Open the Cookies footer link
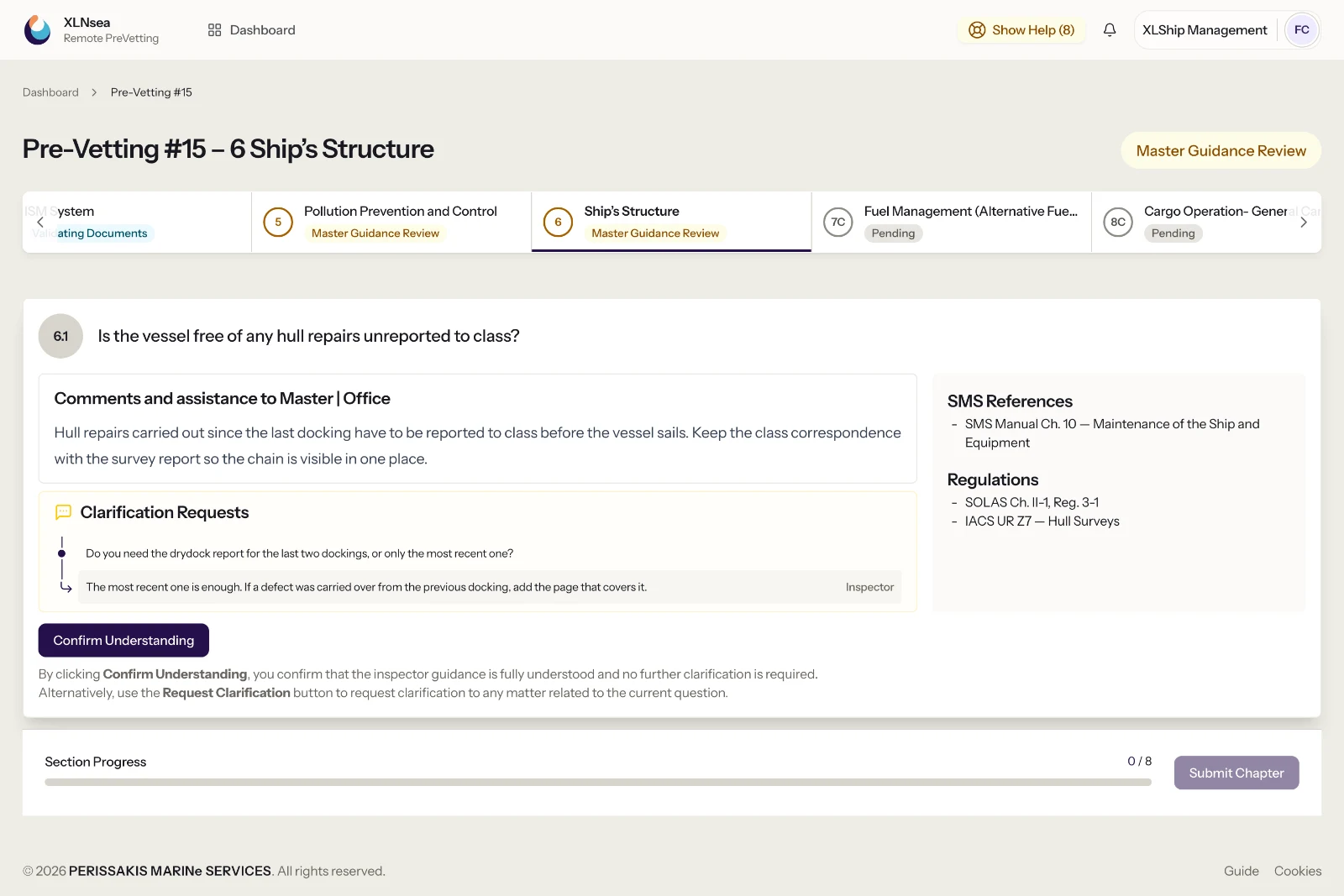The height and width of the screenshot is (896, 1344). 1298,872
